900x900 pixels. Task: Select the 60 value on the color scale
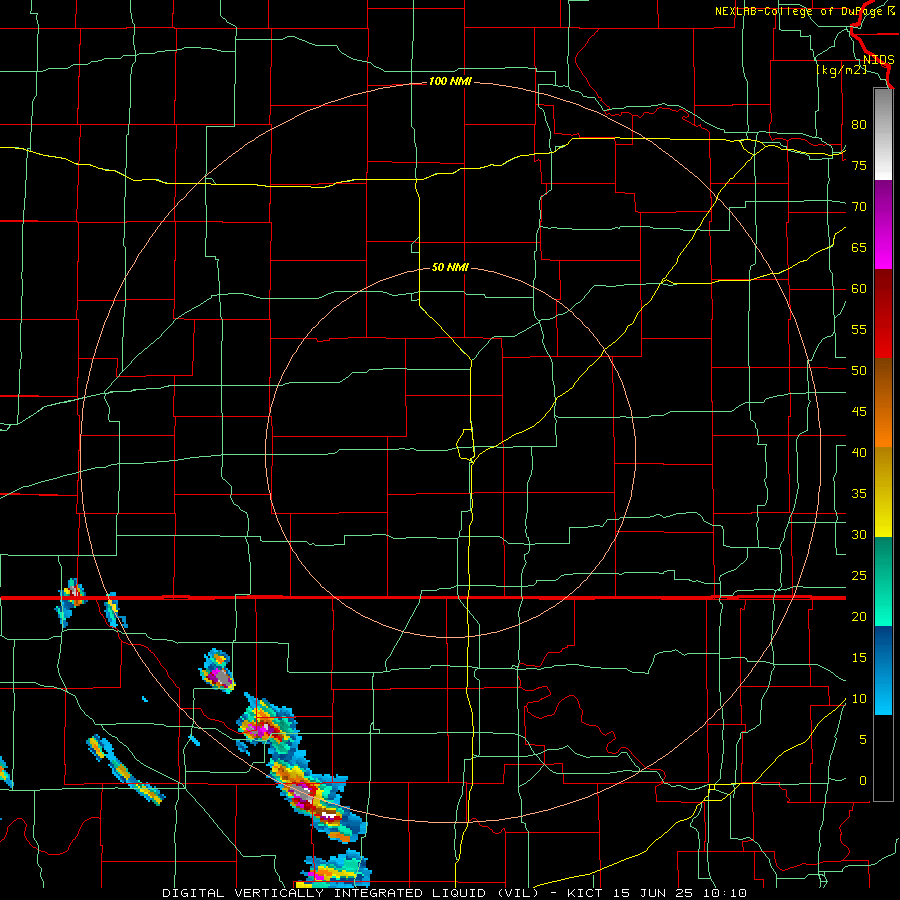(x=859, y=289)
